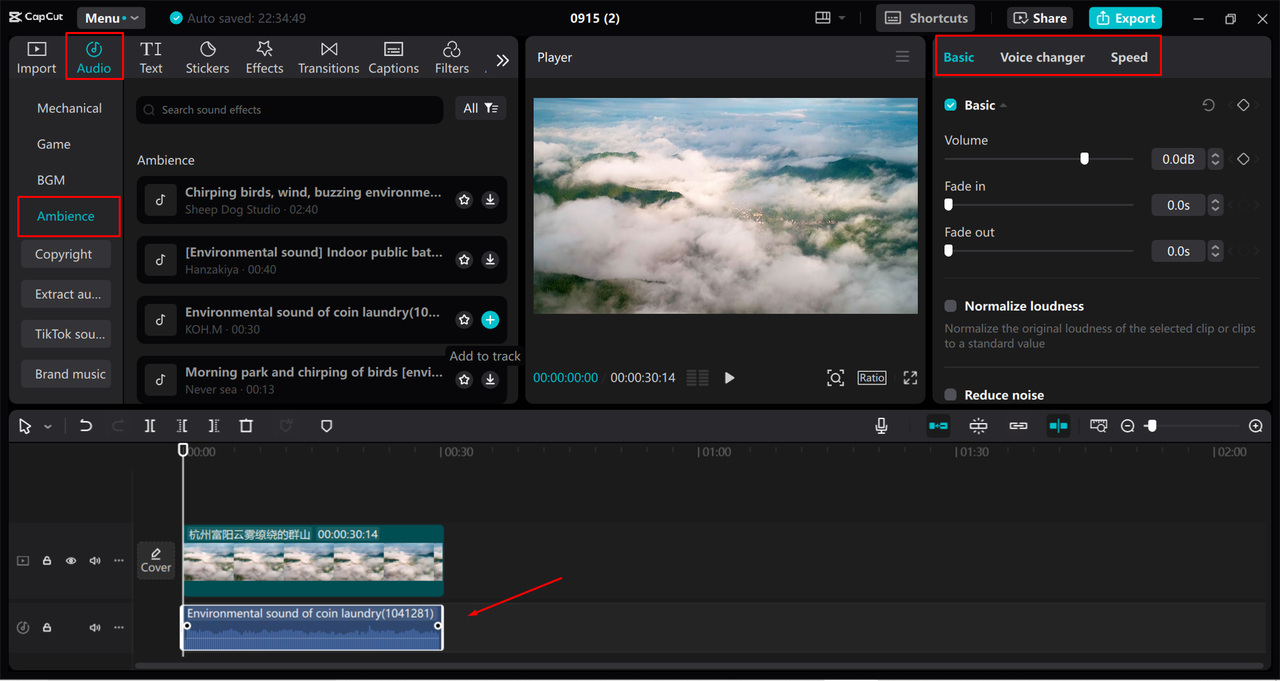Screen dimensions: 1280x681
Task: Click the Volume 0.0dB stepper arrows
Action: [1215, 159]
